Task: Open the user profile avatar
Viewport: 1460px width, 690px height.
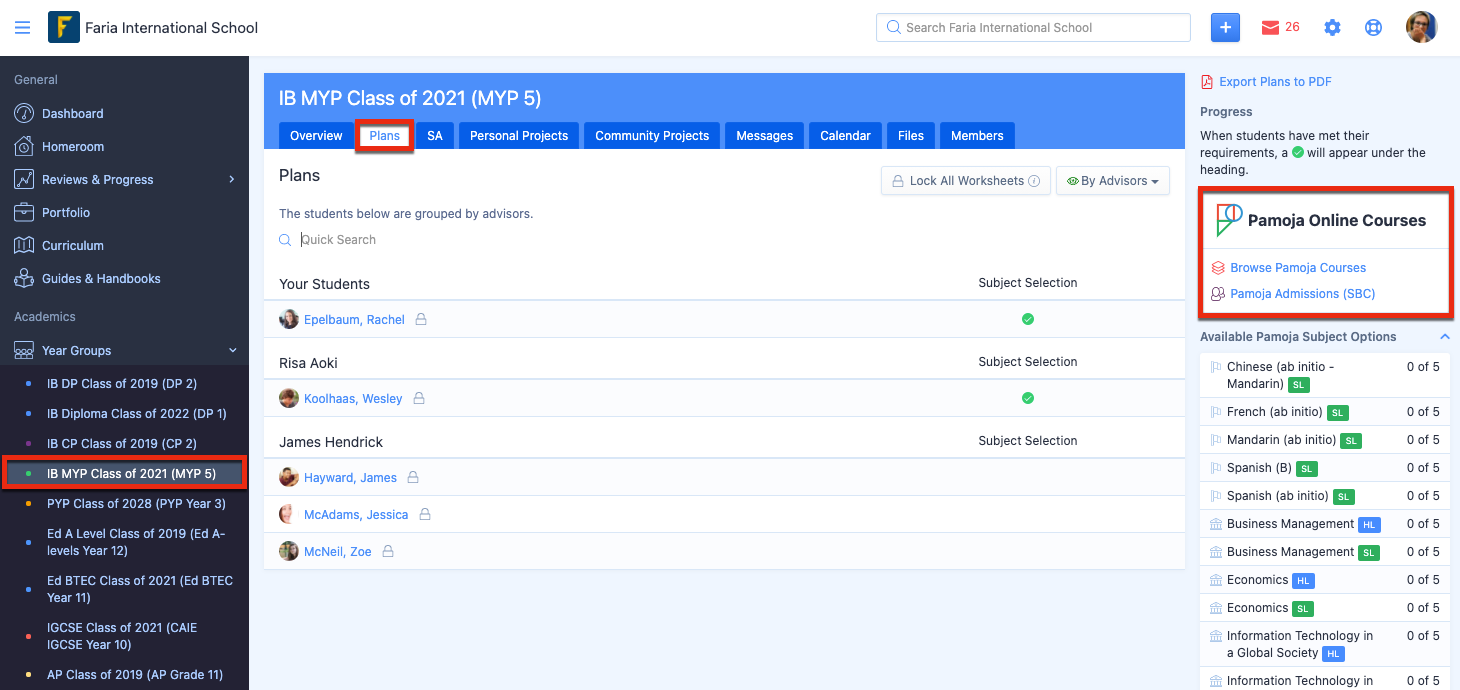Action: (x=1421, y=28)
